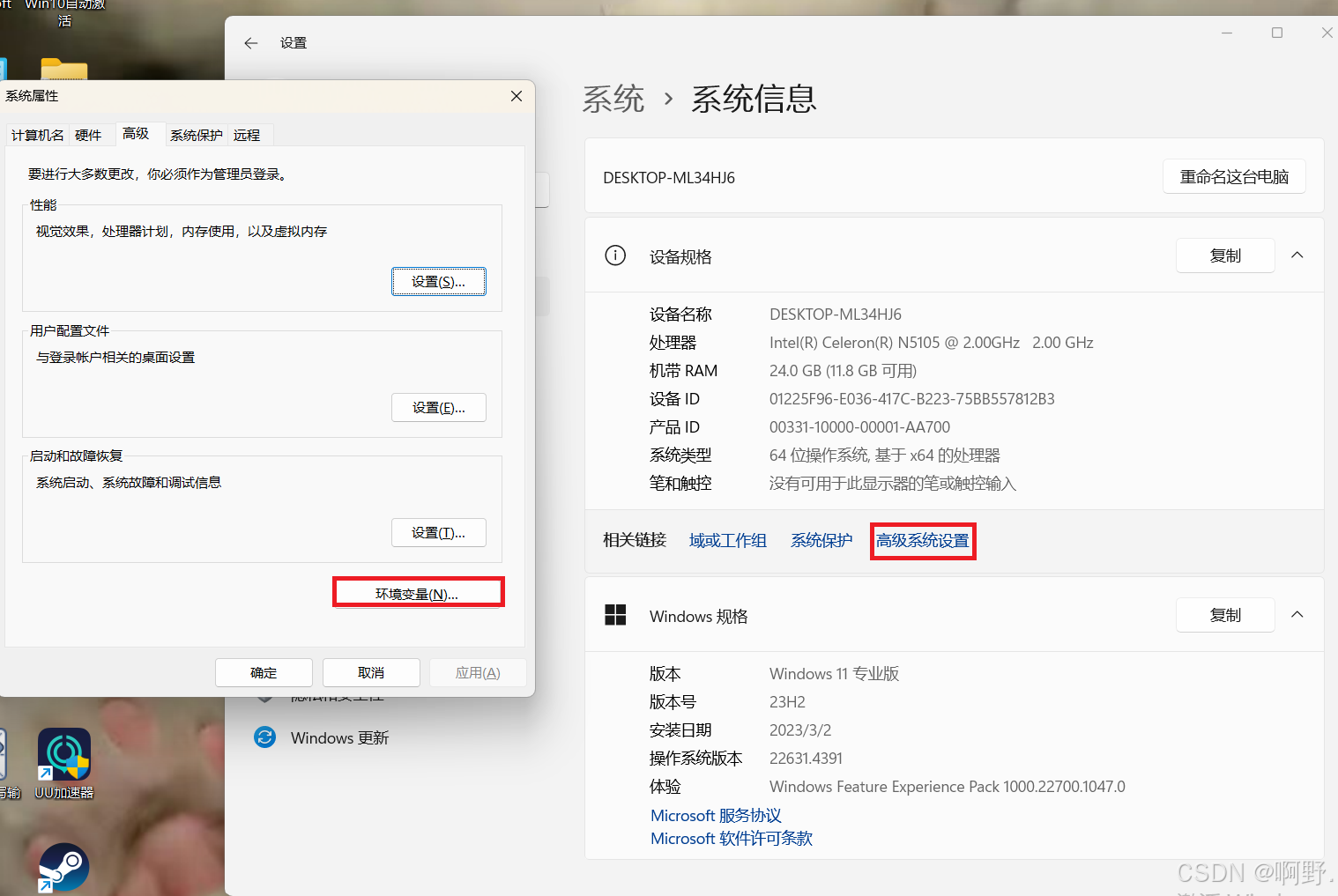Open the 域或工作组 link
Image resolution: width=1338 pixels, height=896 pixels.
(727, 540)
